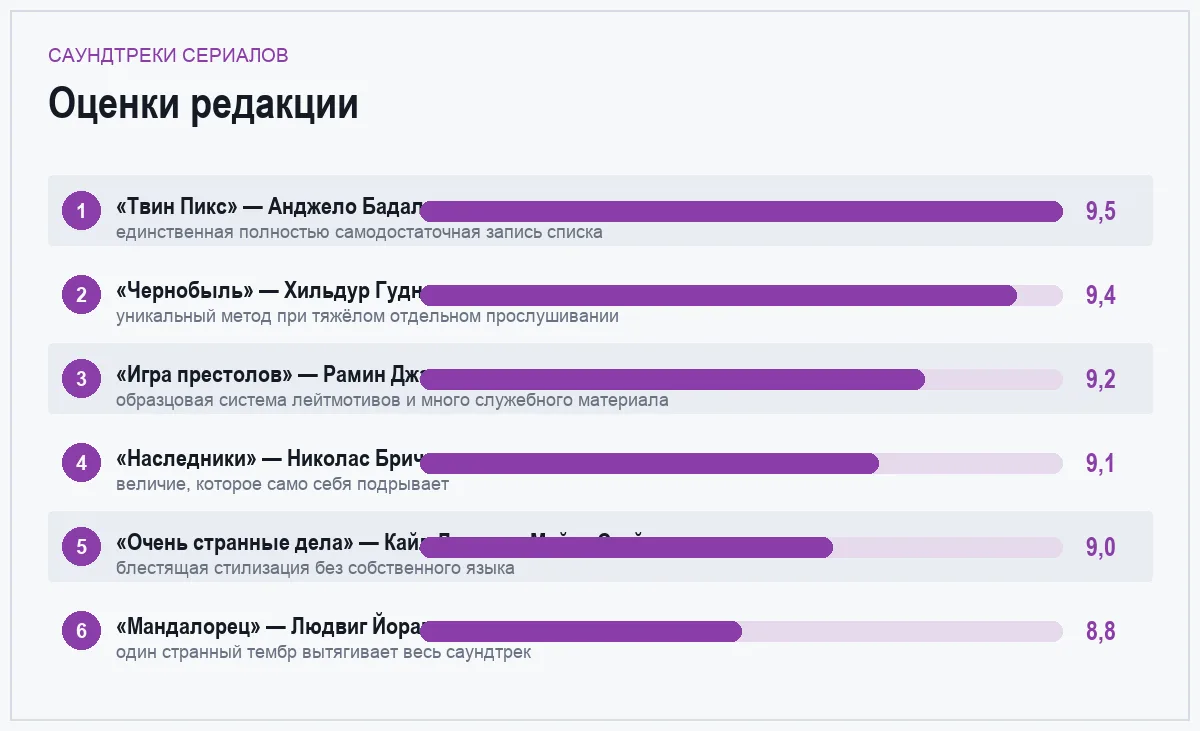Click the rank 2 purple circle badge

coord(82,295)
